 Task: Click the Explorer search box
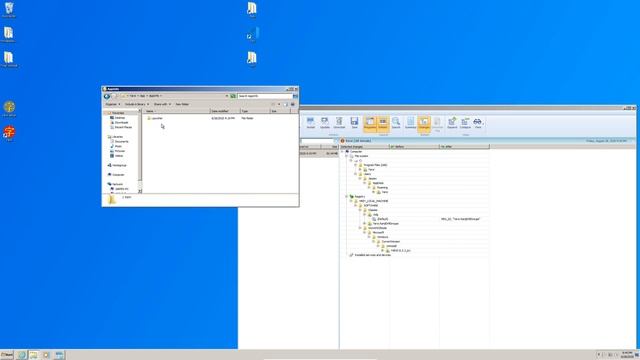[265, 96]
